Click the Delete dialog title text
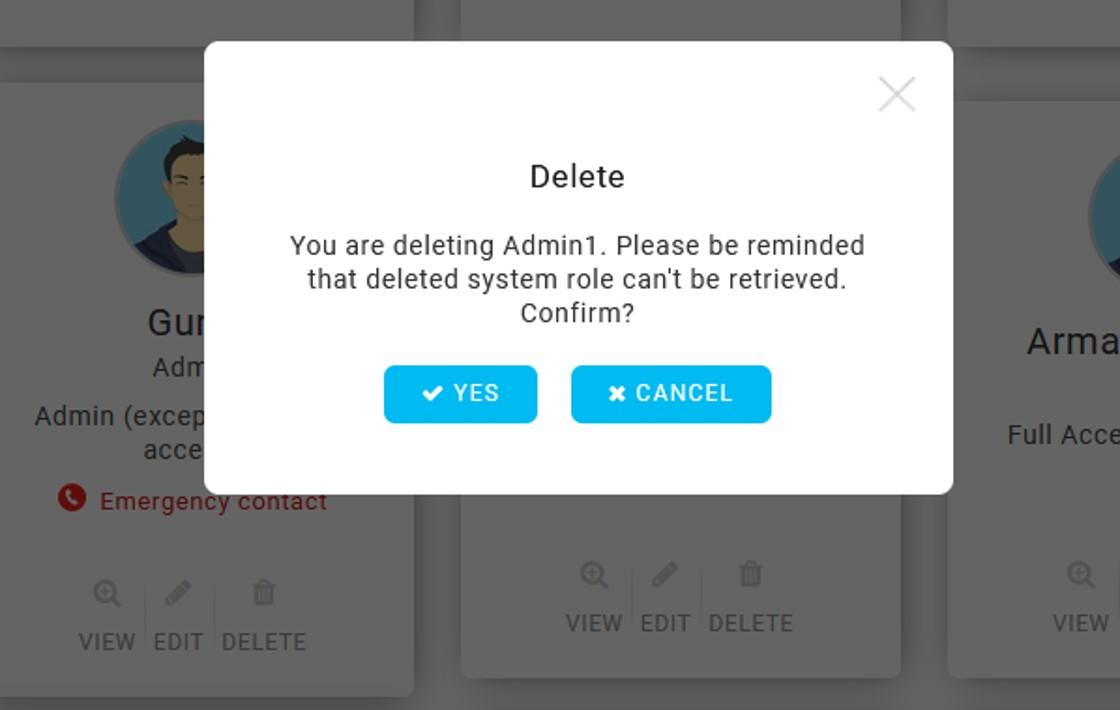Viewport: 1120px width, 710px height. 577,176
